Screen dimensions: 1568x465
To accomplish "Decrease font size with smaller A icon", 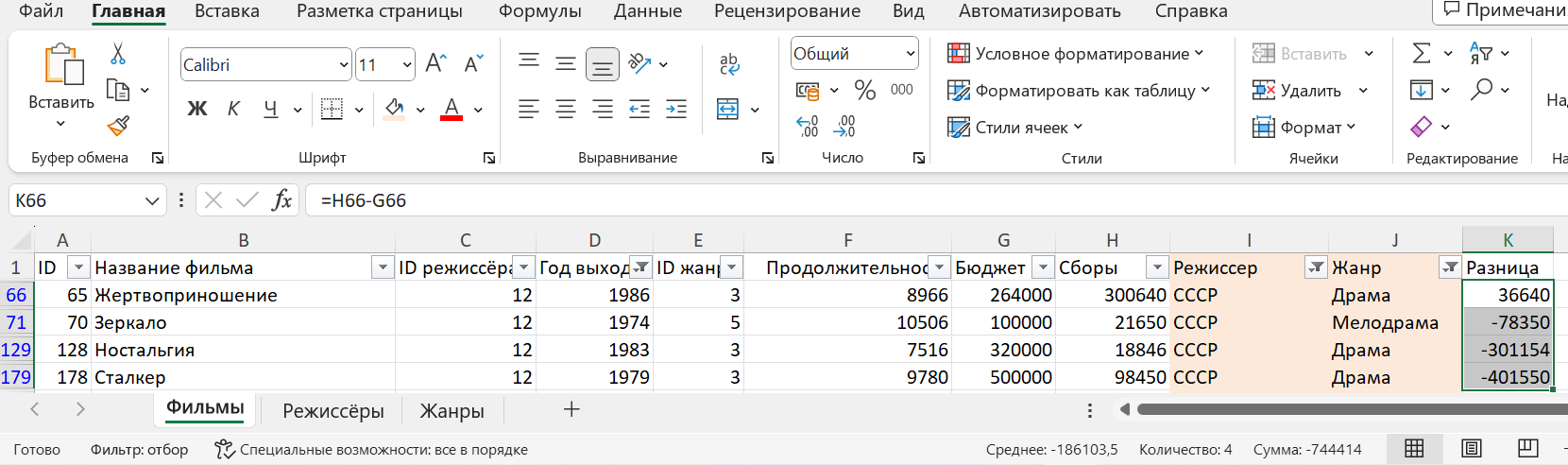I will (x=473, y=64).
